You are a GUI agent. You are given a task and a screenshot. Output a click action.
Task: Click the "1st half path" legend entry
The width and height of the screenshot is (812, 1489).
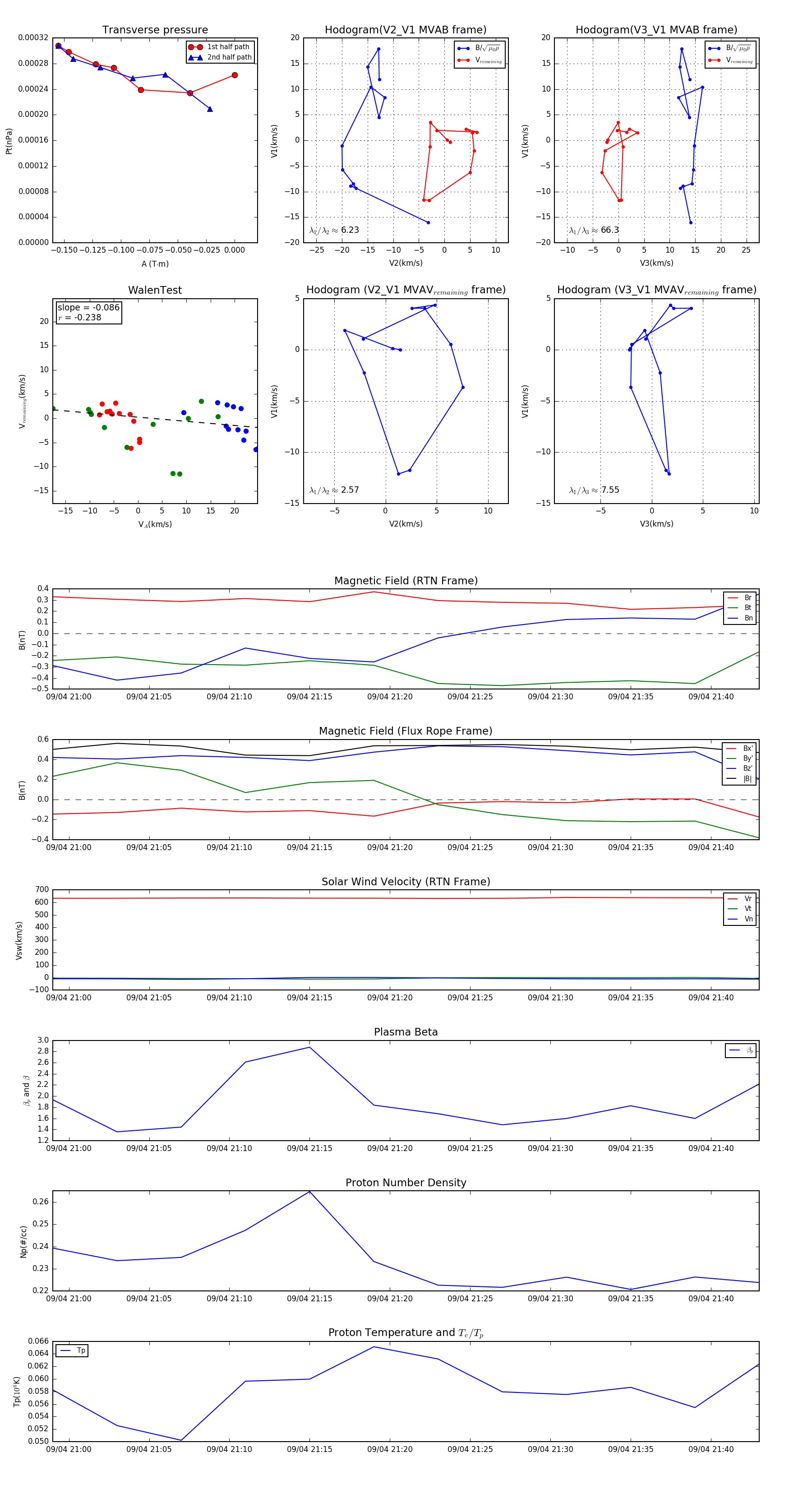[220, 47]
